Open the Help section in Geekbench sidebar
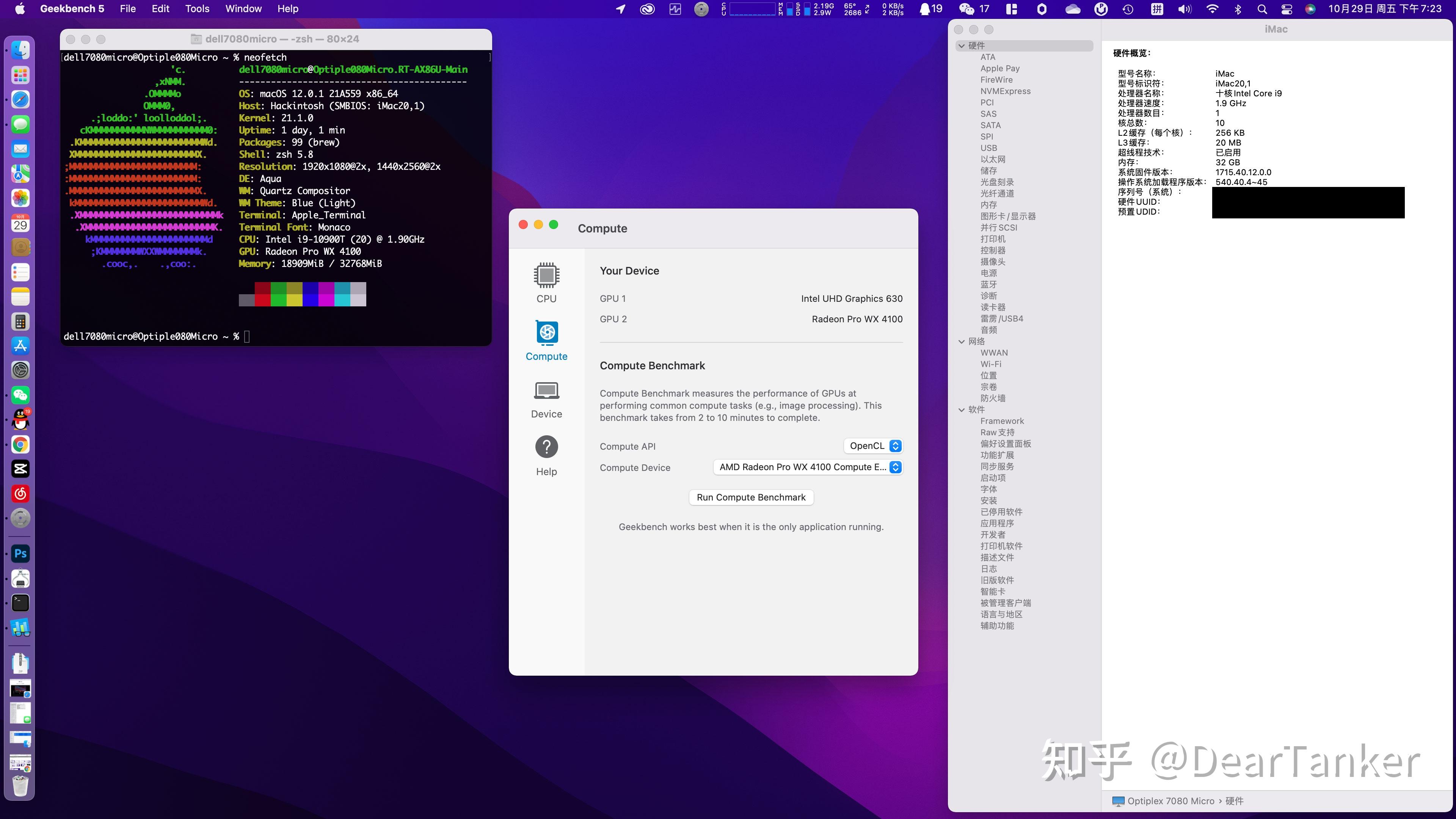Screen dimensions: 1456x819 (546, 456)
